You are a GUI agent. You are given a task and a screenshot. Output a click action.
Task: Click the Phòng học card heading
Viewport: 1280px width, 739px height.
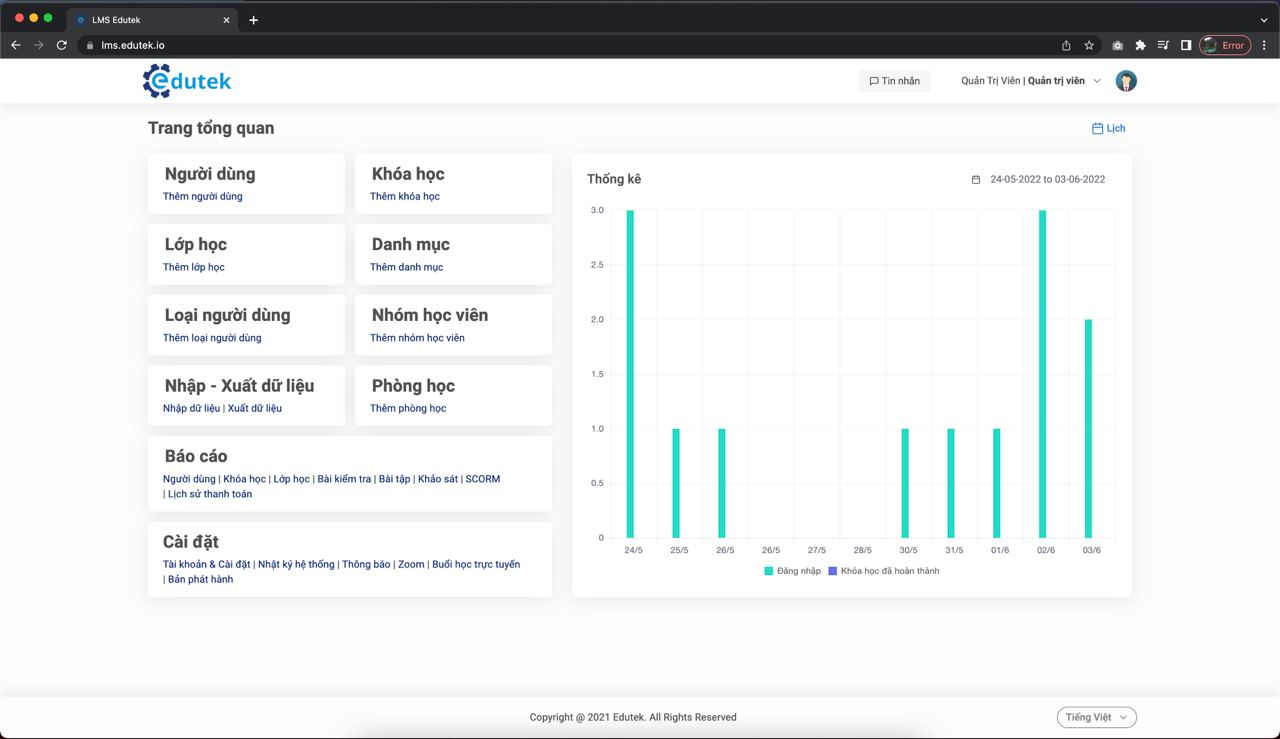[x=413, y=386]
